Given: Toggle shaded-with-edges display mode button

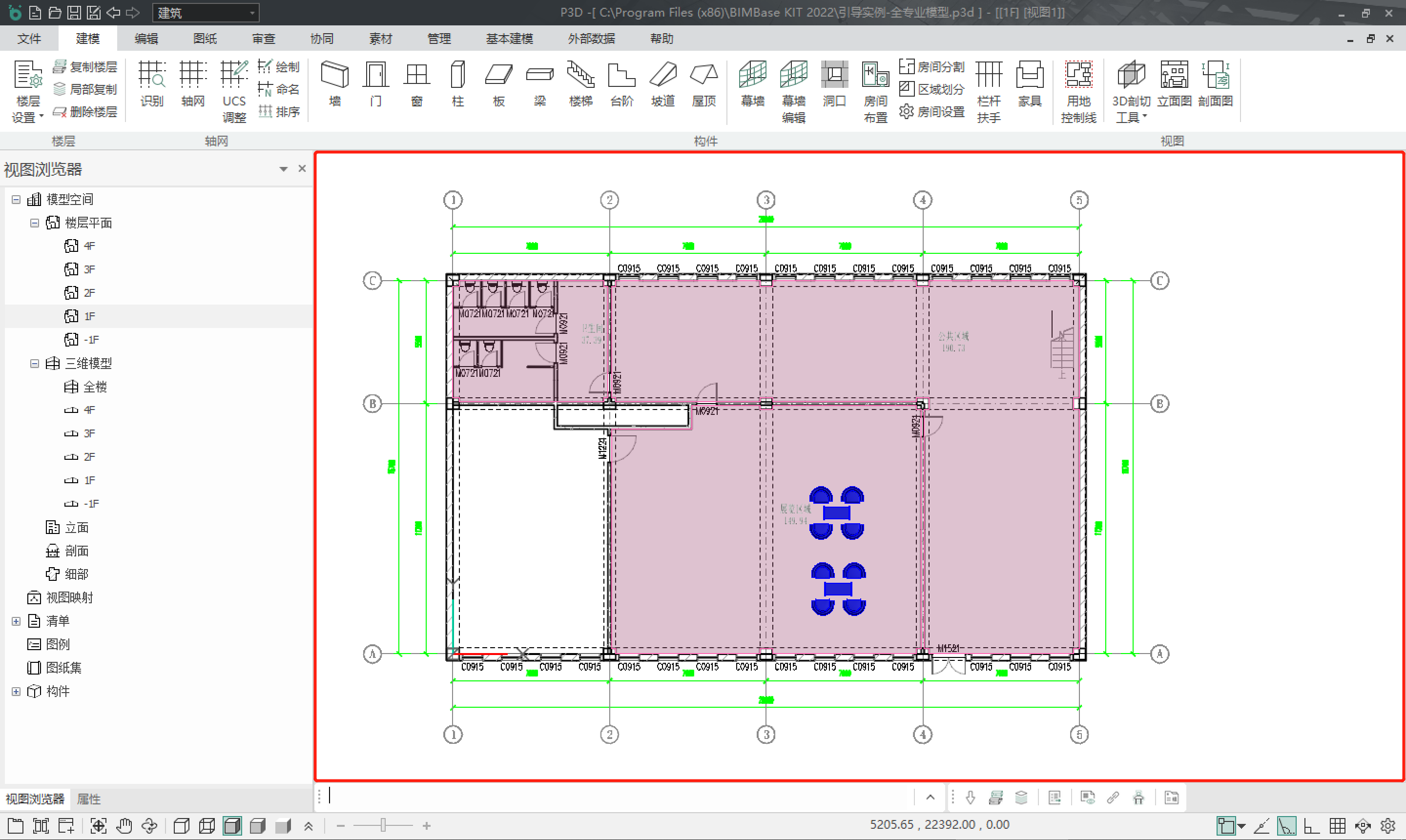Looking at the screenshot, I should click(x=232, y=826).
